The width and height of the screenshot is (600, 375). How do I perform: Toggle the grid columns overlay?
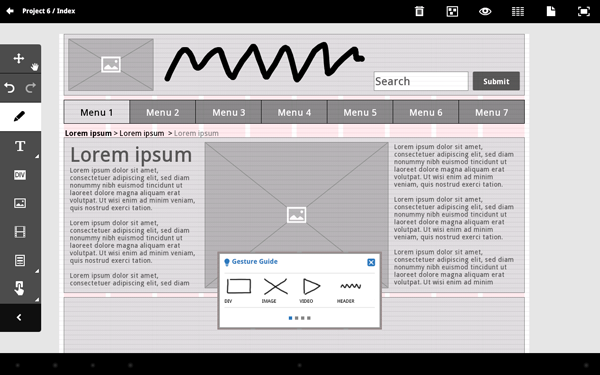coord(518,11)
